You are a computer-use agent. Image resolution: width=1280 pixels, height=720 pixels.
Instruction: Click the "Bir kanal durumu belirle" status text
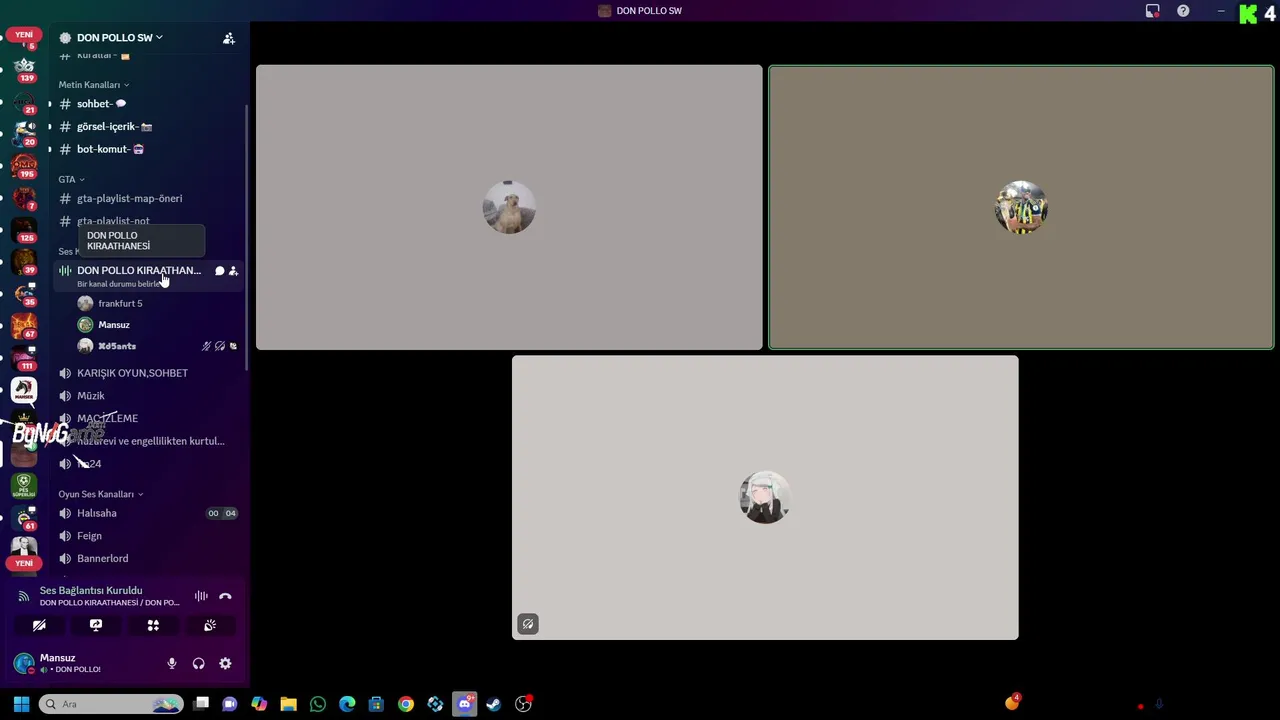118,284
